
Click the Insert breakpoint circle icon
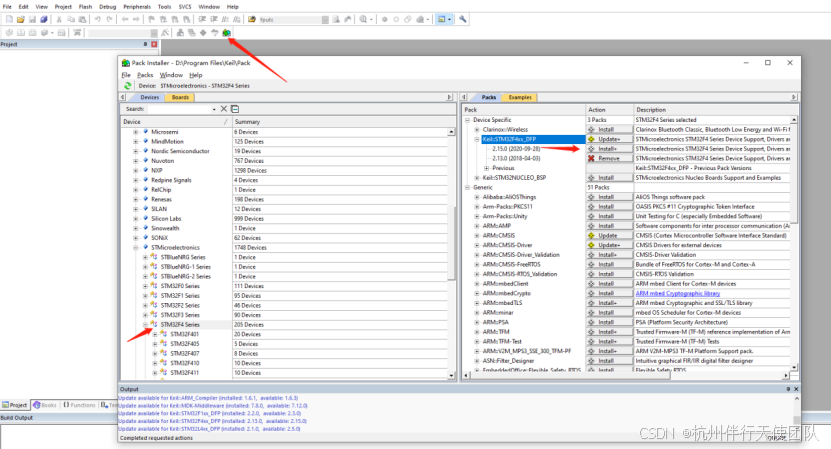384,20
